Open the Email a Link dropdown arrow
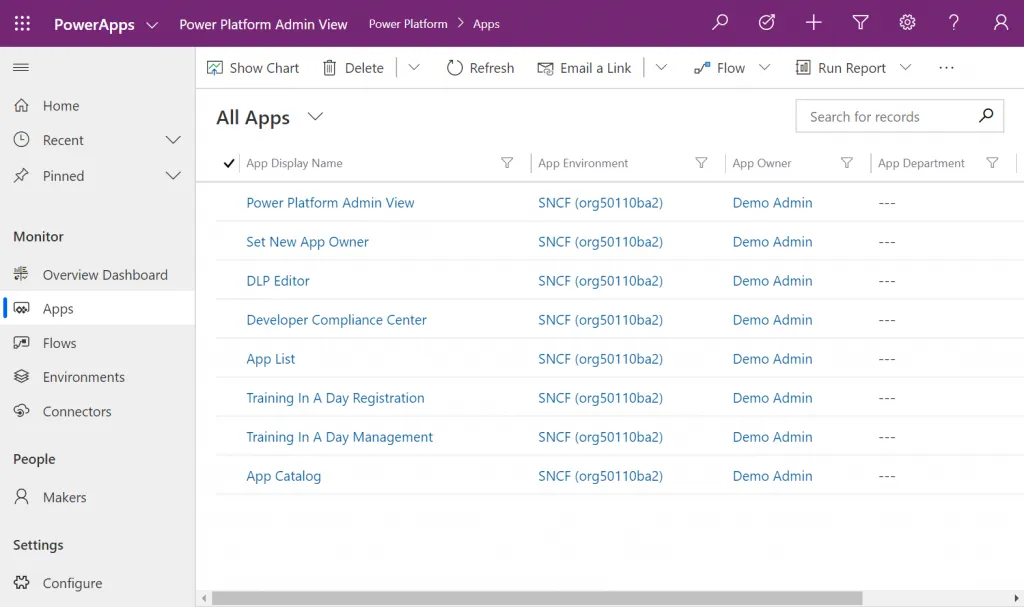 [x=662, y=67]
